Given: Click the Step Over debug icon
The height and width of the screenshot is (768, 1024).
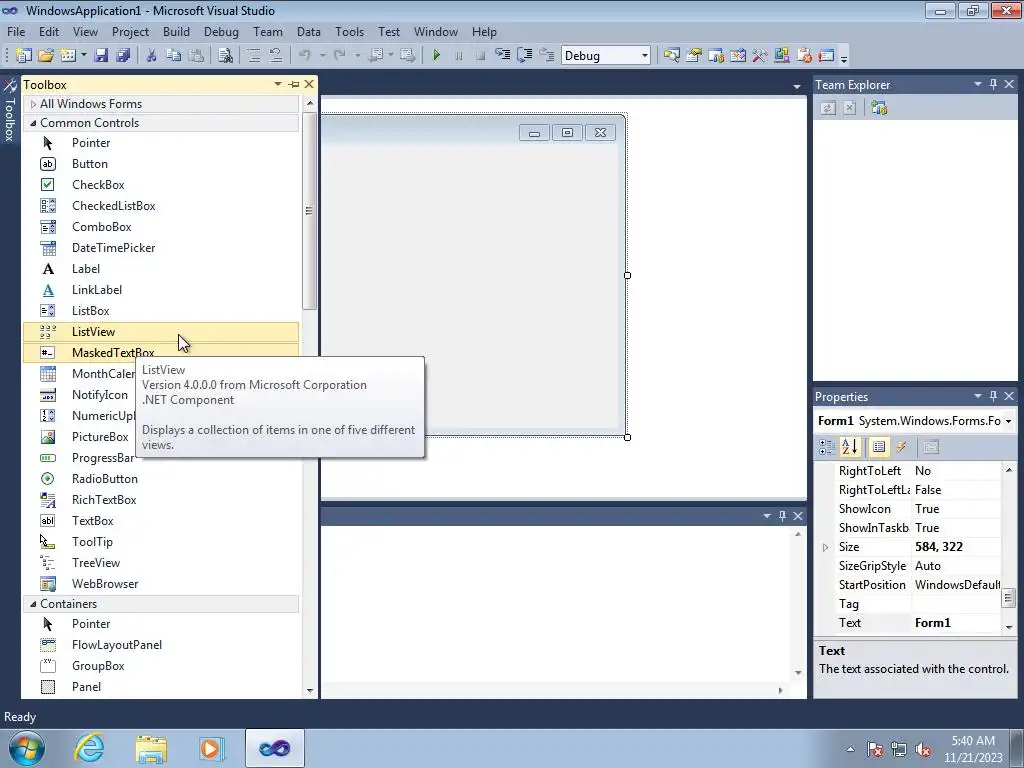Looking at the screenshot, I should coord(524,56).
